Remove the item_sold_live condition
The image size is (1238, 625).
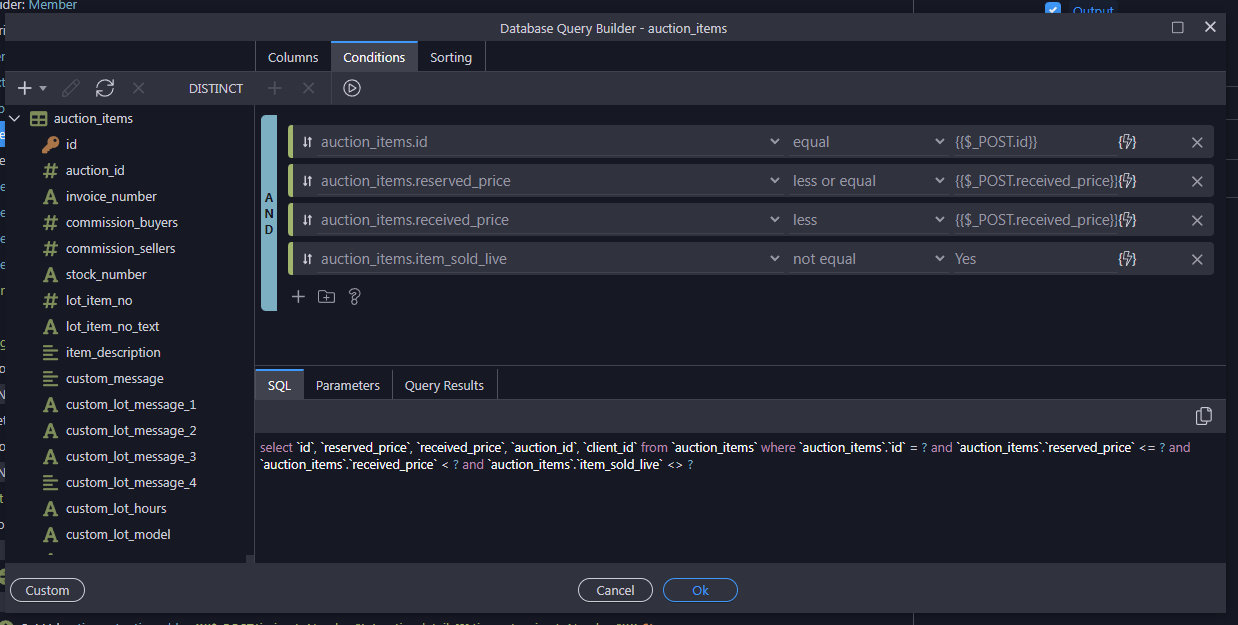click(x=1197, y=259)
